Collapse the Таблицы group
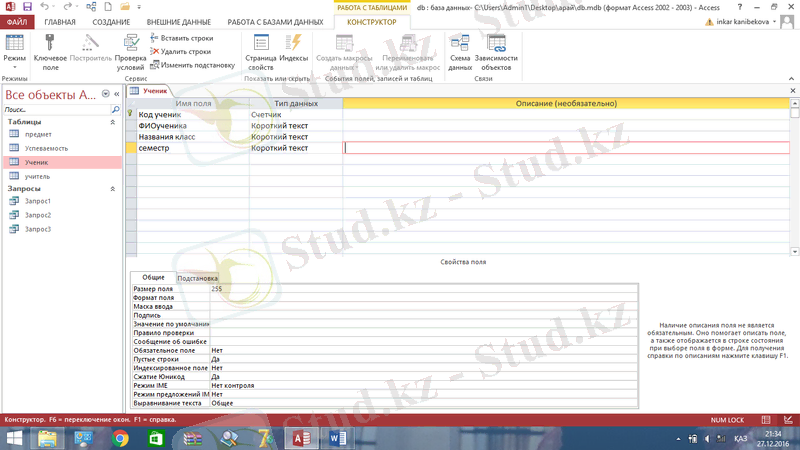Screen dimensions: 800x450 (113, 122)
